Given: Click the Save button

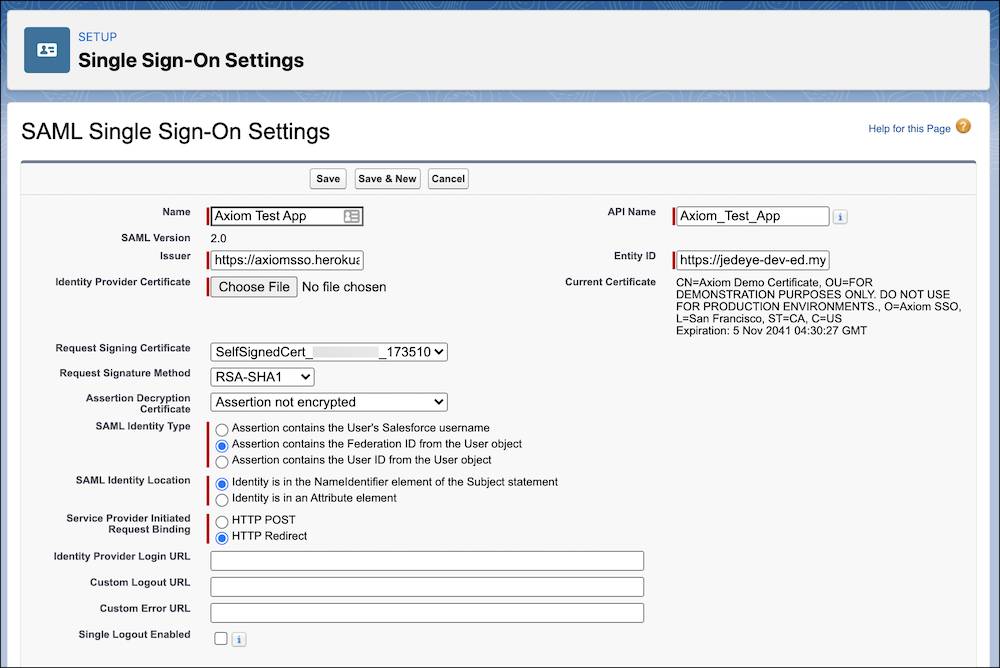Looking at the screenshot, I should [328, 179].
